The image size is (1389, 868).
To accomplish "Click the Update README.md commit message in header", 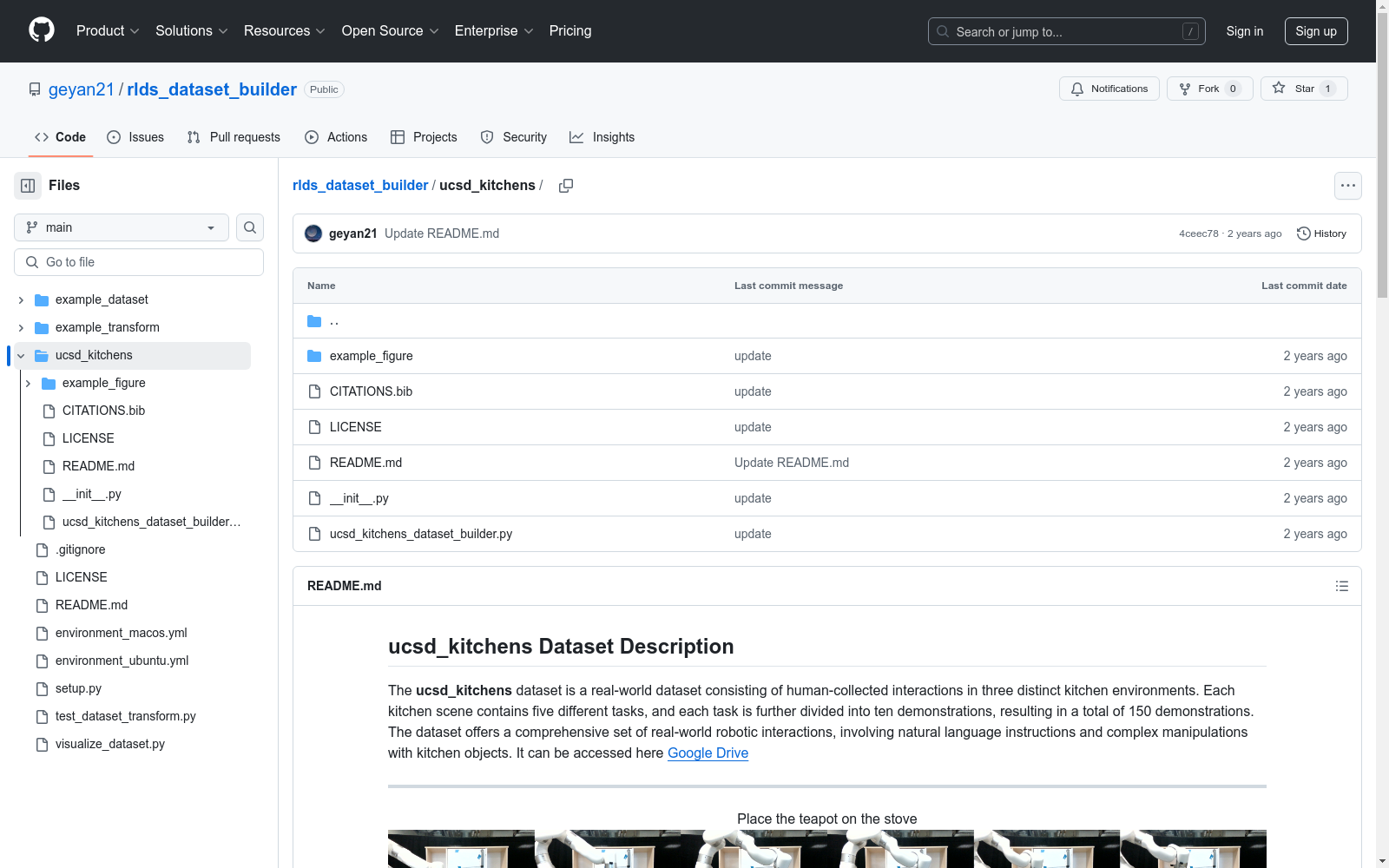I will pos(442,233).
